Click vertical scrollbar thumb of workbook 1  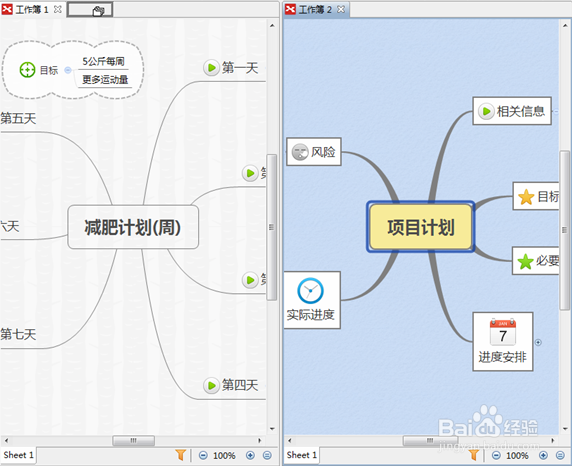click(272, 227)
